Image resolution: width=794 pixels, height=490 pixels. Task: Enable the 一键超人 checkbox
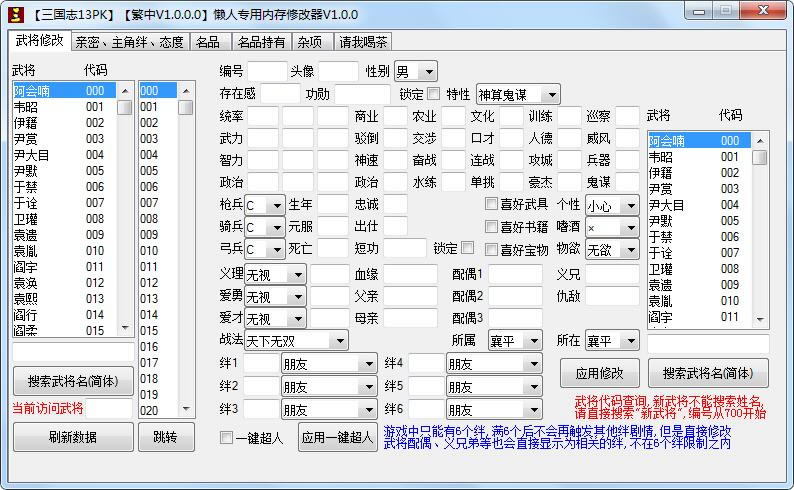click(x=227, y=437)
